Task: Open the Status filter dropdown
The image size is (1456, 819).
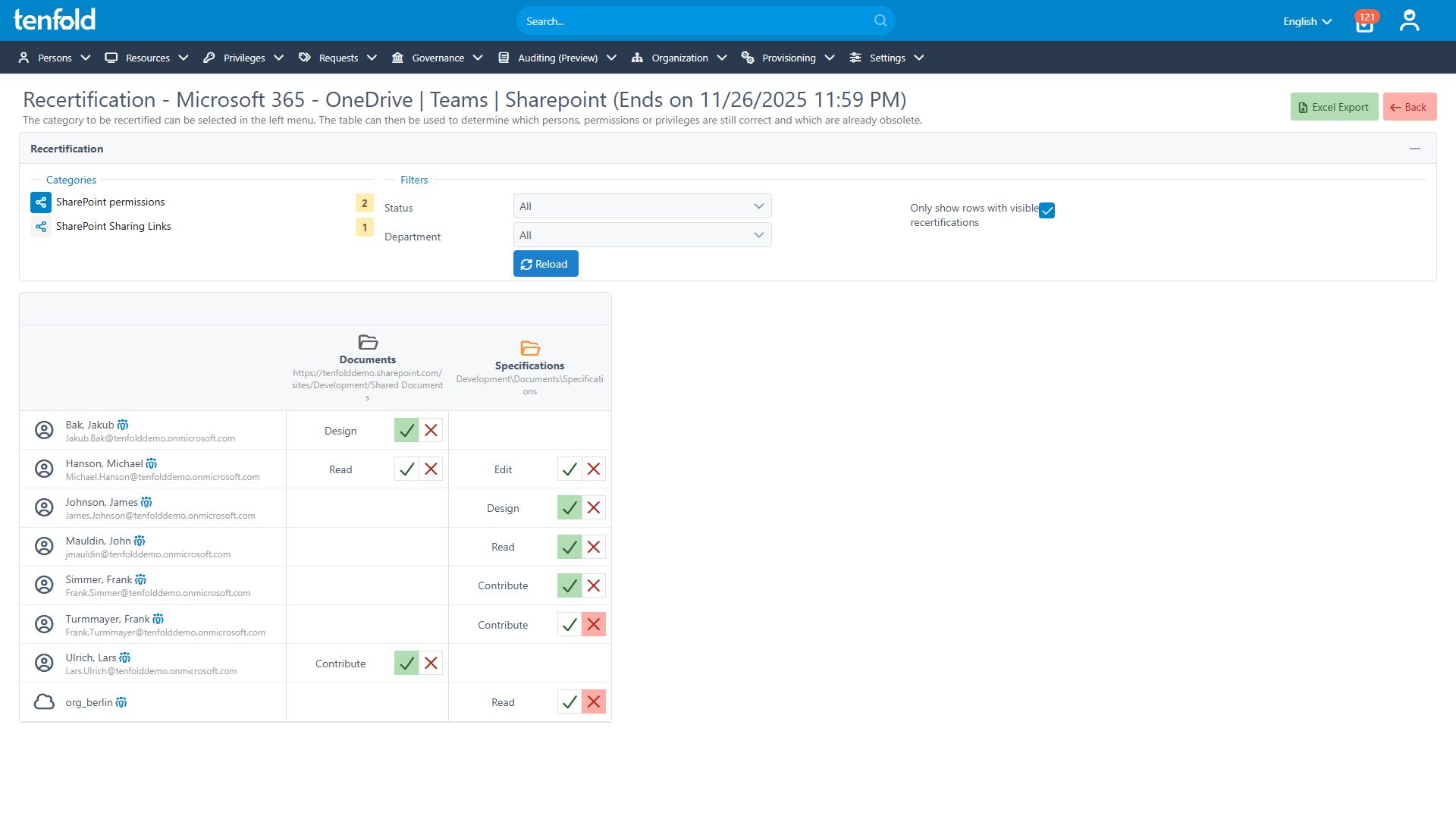Action: click(x=642, y=206)
